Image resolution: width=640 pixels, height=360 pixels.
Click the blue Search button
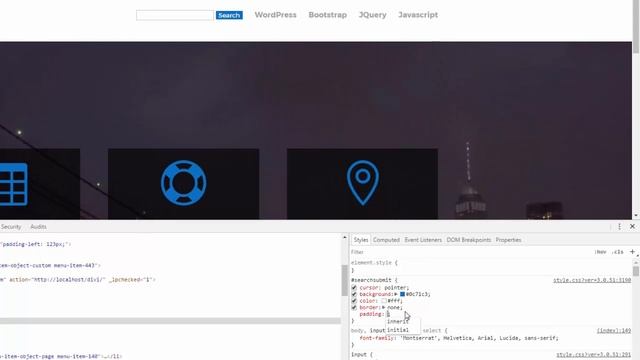pyautogui.click(x=229, y=15)
